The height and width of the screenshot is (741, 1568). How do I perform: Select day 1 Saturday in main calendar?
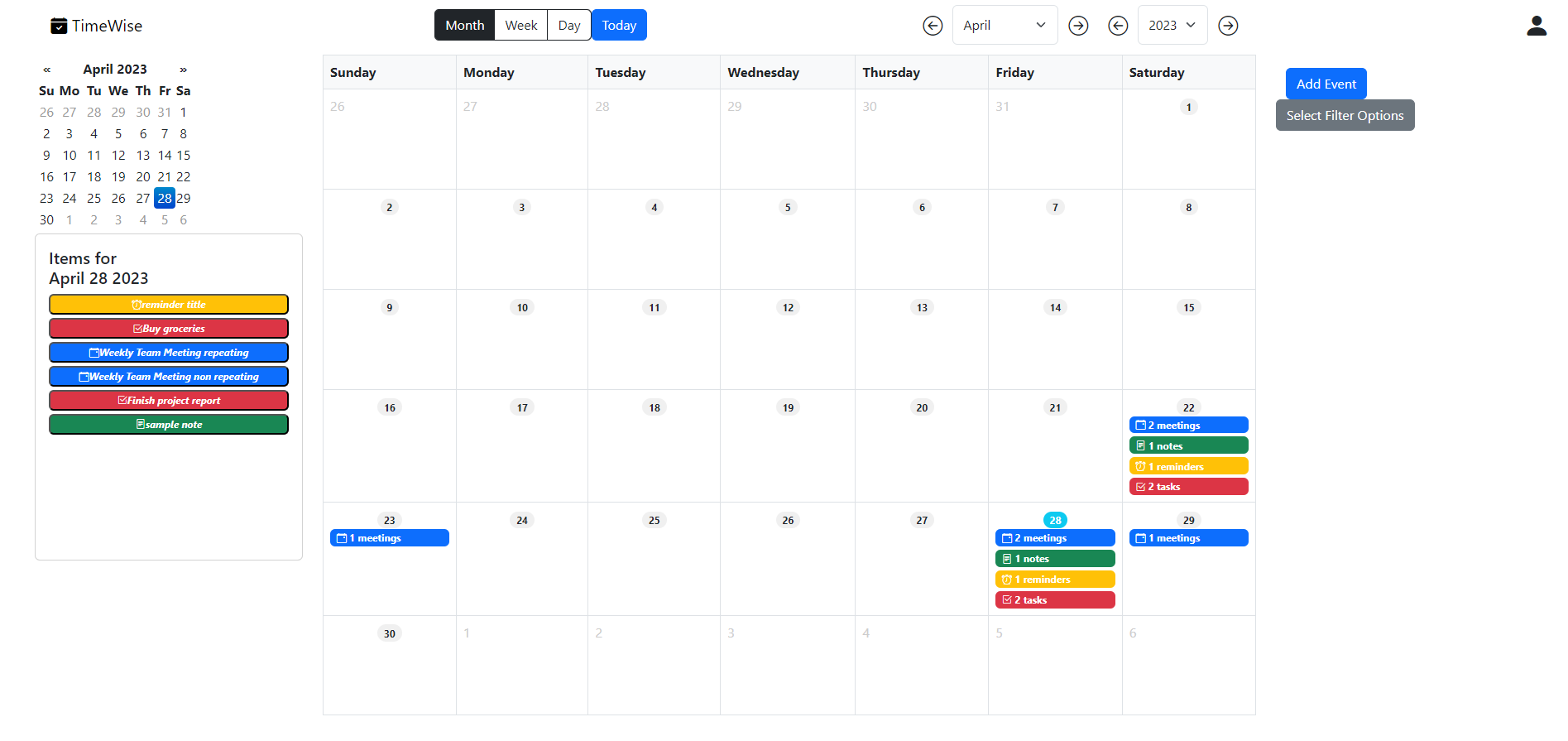[1189, 107]
